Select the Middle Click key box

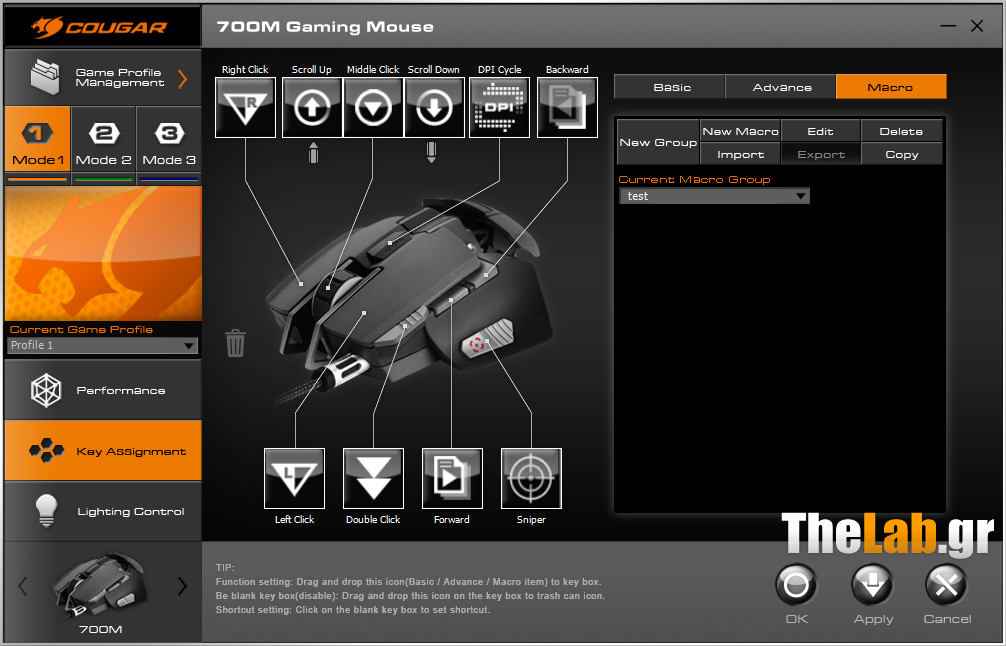click(x=373, y=107)
